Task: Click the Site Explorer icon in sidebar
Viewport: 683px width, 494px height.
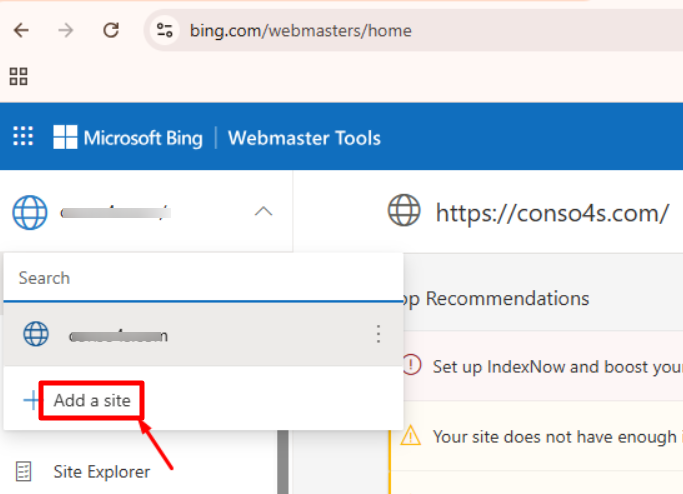Action: [24, 471]
